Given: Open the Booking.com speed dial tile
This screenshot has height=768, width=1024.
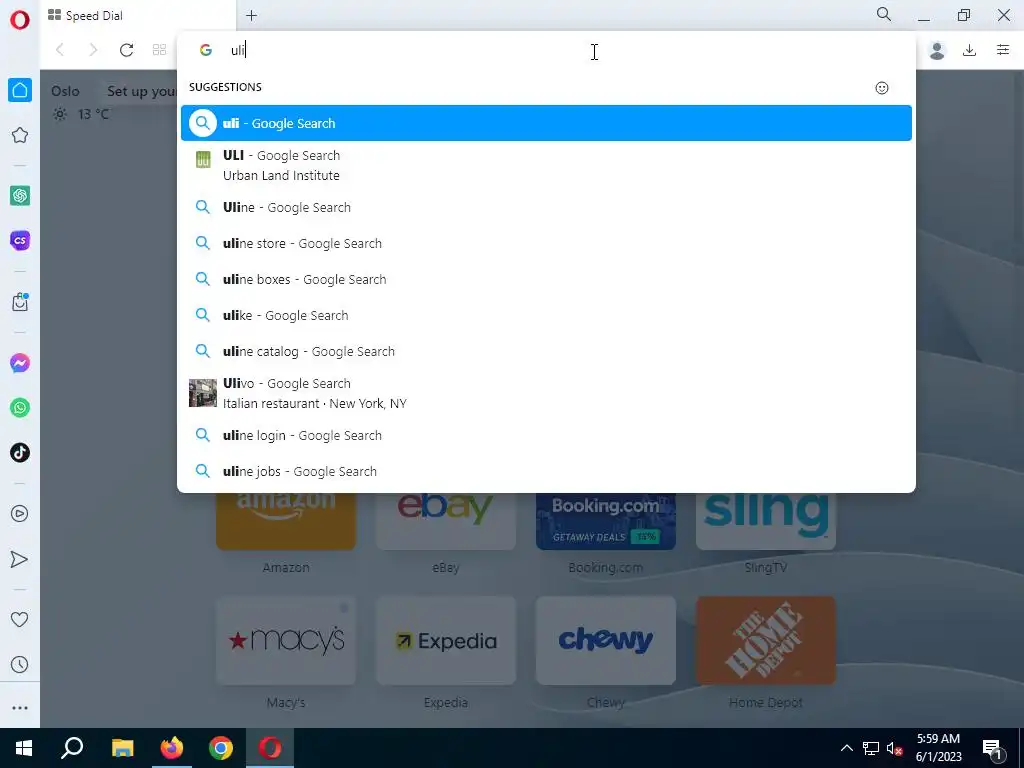Looking at the screenshot, I should point(606,521).
